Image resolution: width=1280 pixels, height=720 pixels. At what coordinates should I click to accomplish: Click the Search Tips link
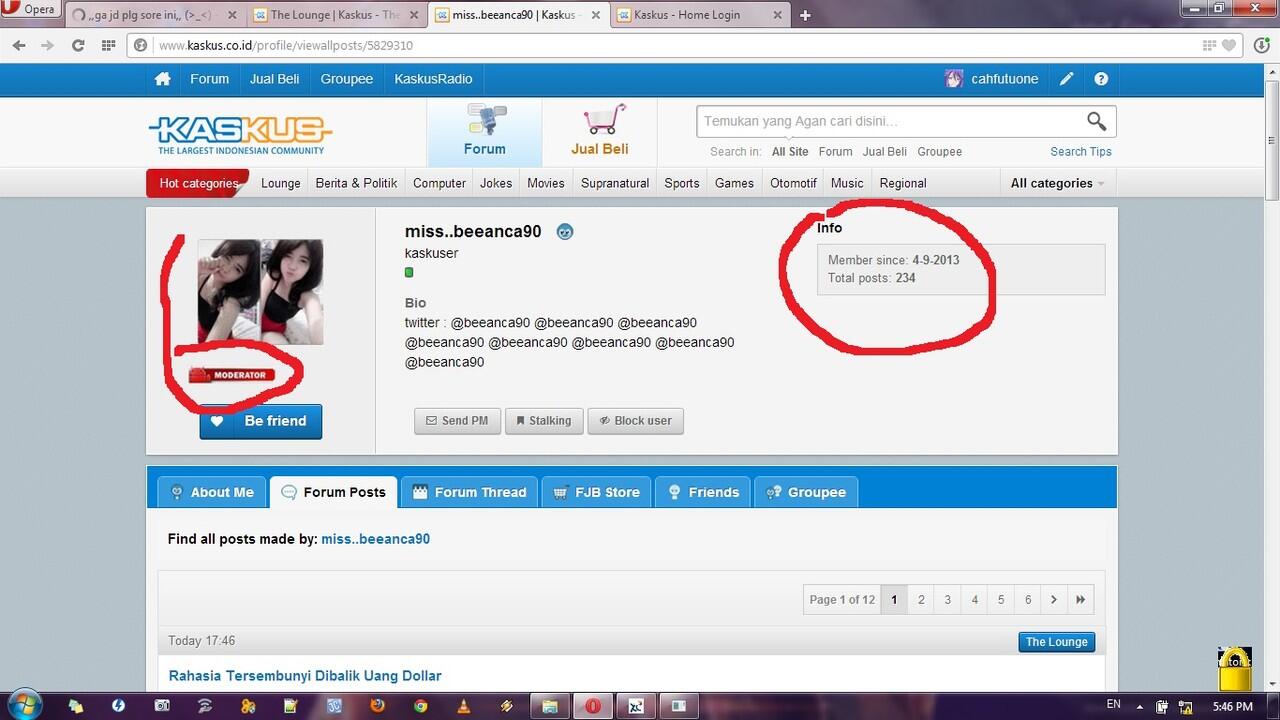[x=1081, y=152]
